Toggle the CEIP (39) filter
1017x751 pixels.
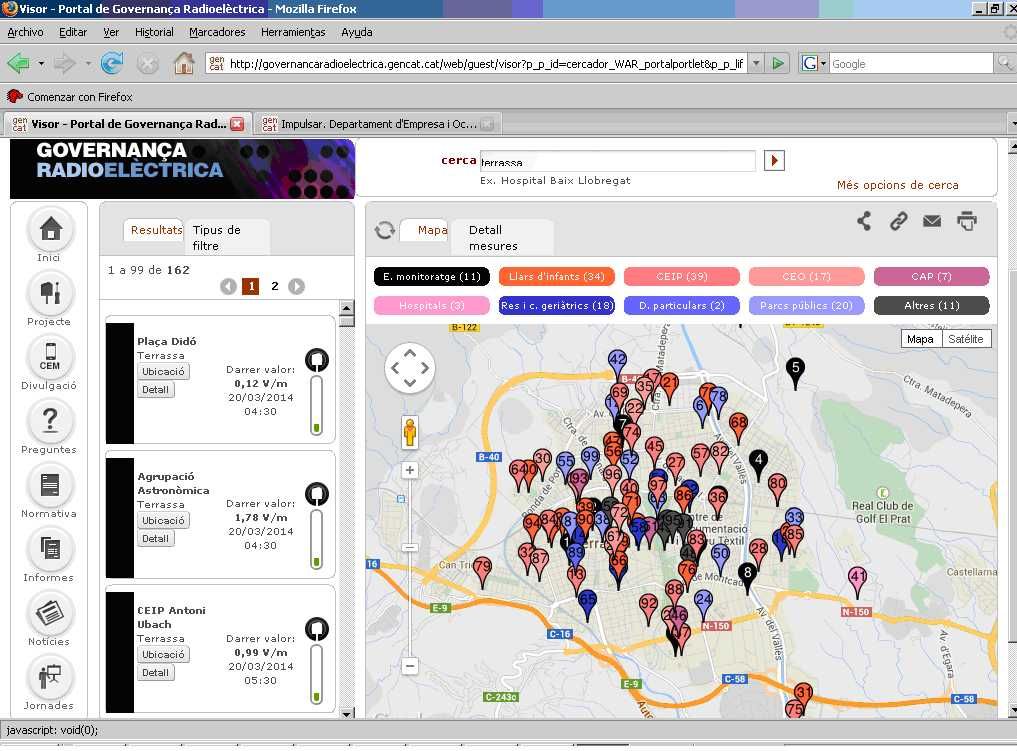tap(682, 277)
